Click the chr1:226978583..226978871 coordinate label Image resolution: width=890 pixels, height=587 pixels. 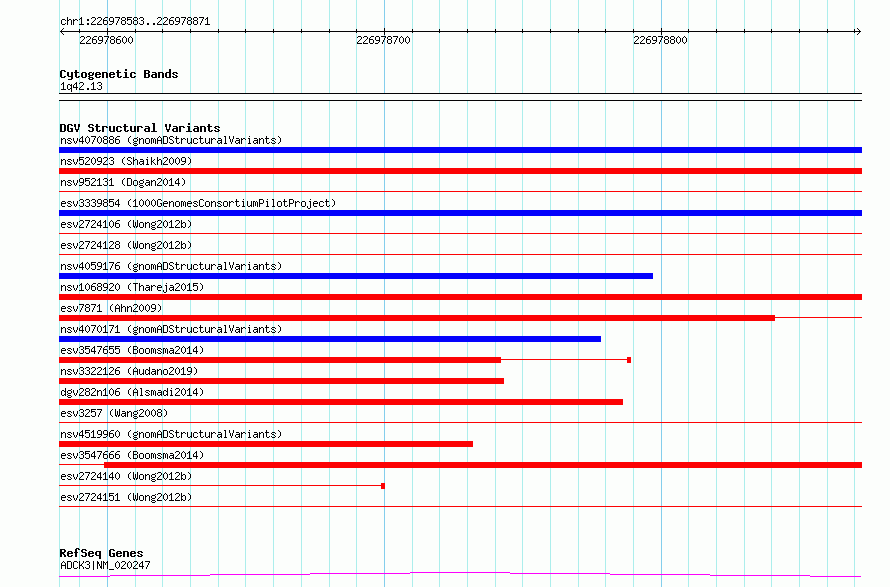(135, 22)
